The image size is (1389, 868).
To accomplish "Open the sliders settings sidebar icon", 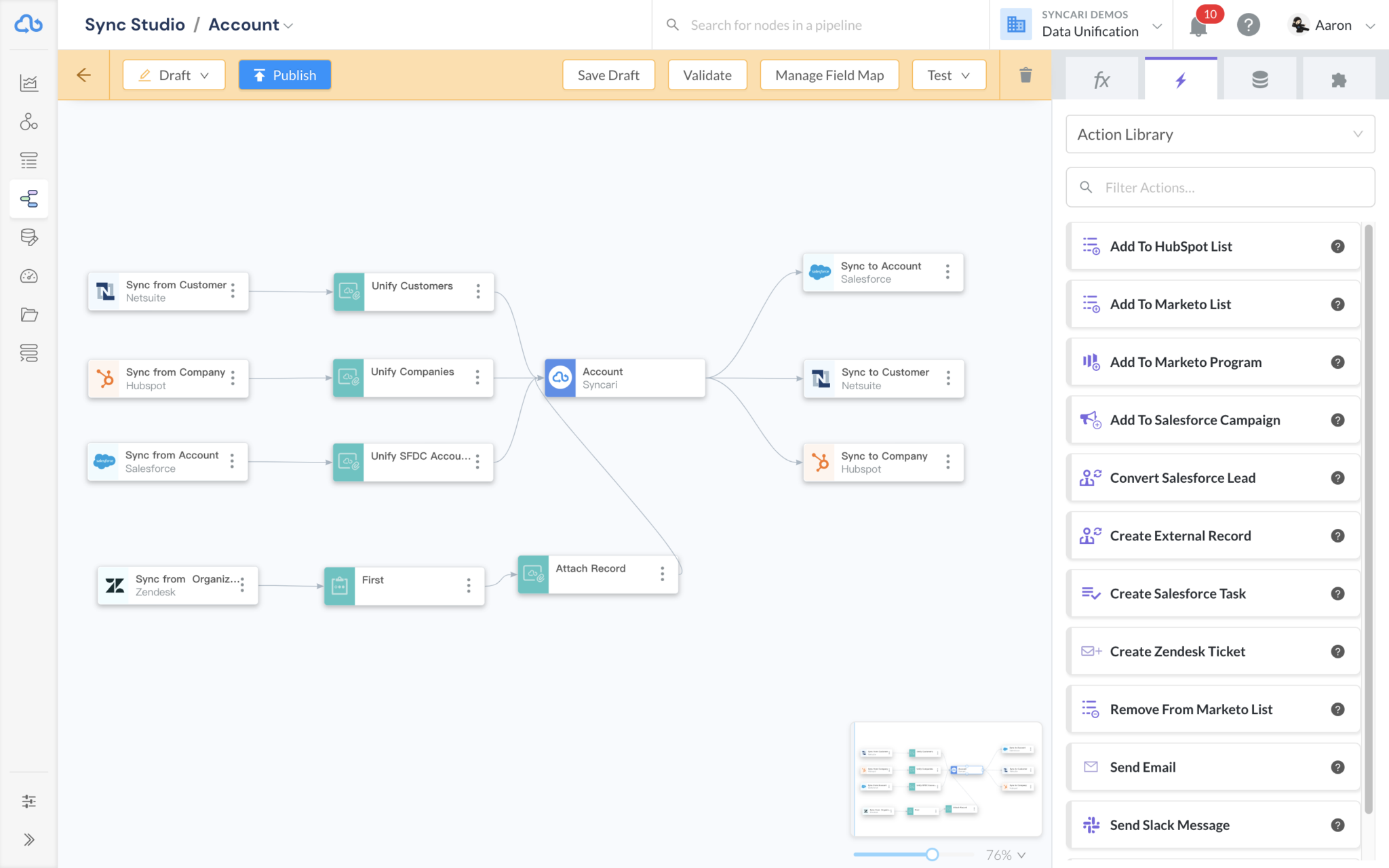I will click(x=28, y=802).
